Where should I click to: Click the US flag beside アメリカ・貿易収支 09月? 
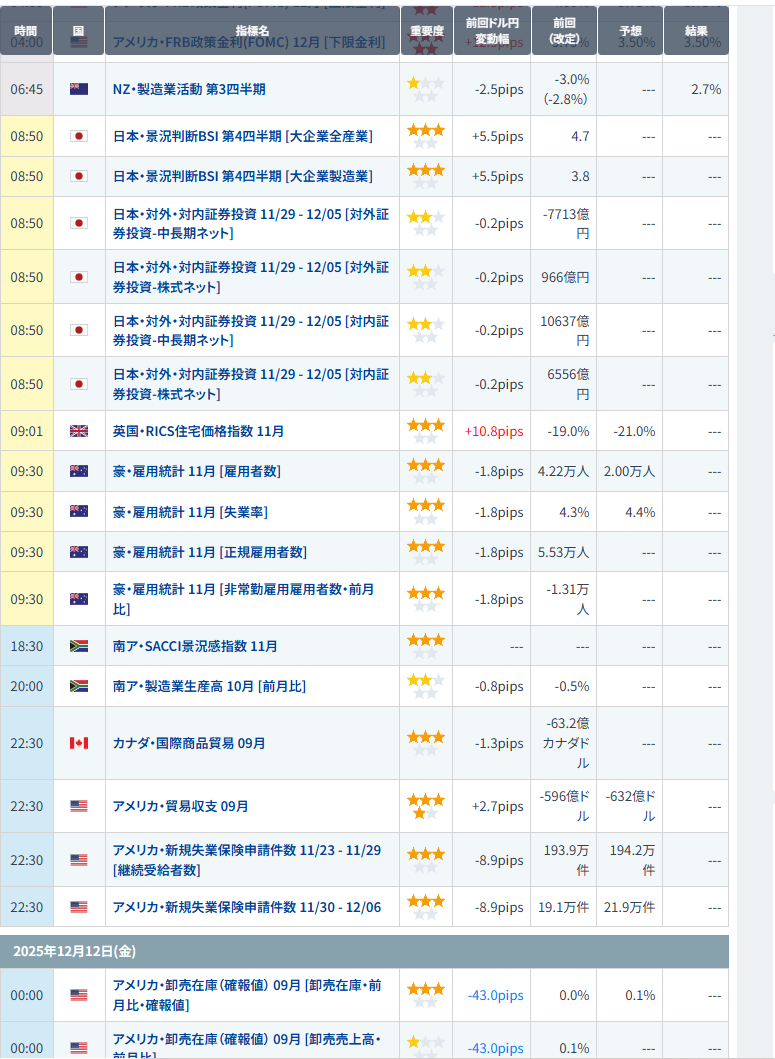click(79, 806)
